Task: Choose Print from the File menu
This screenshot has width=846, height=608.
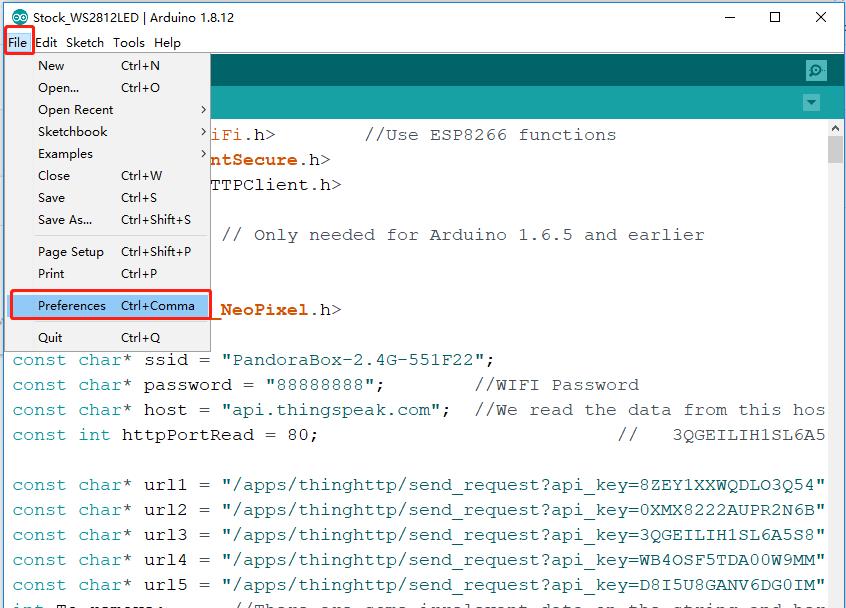Action: click(x=51, y=274)
